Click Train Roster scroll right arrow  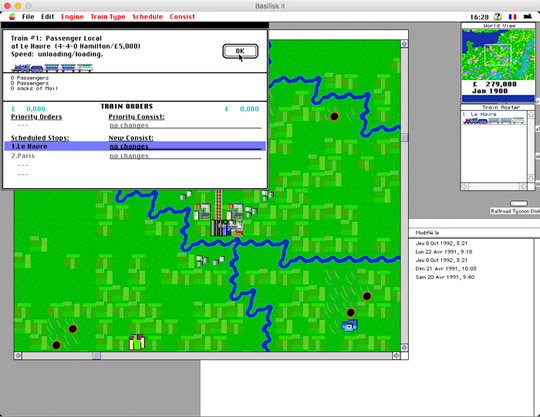click(x=523, y=186)
